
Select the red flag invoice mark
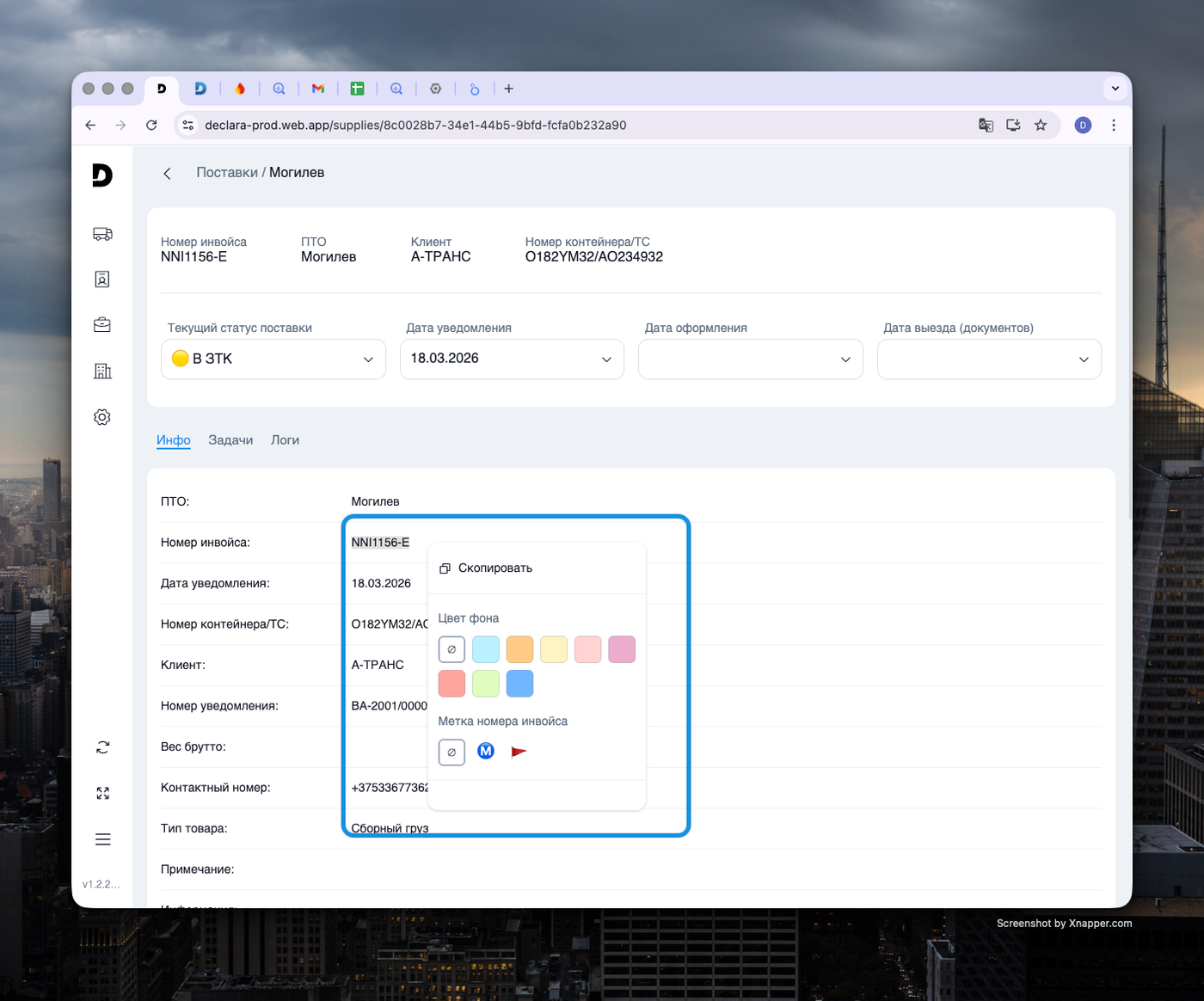pos(519,752)
